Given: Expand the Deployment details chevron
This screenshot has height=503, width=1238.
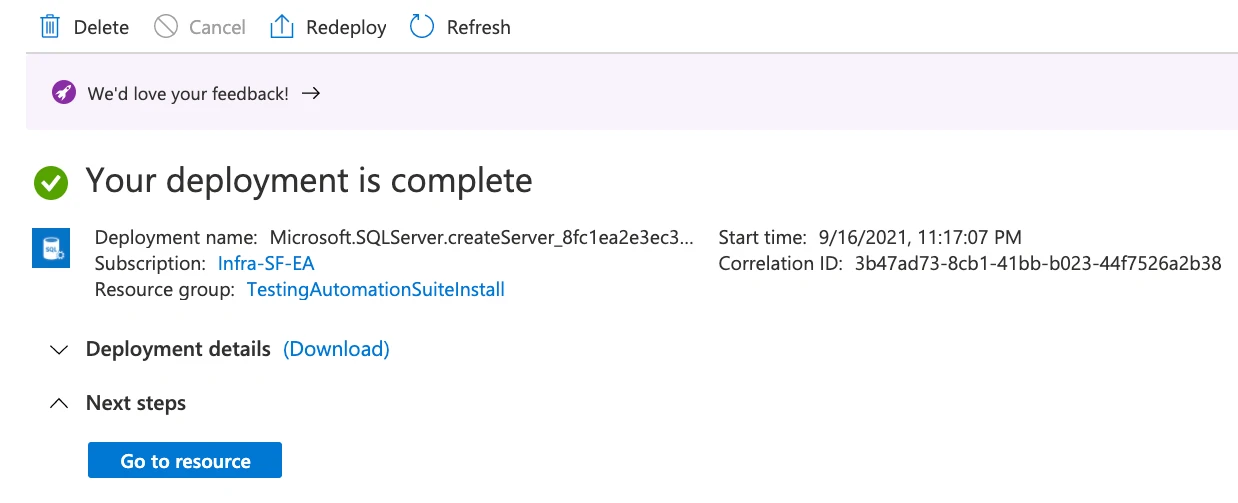Looking at the screenshot, I should point(60,350).
